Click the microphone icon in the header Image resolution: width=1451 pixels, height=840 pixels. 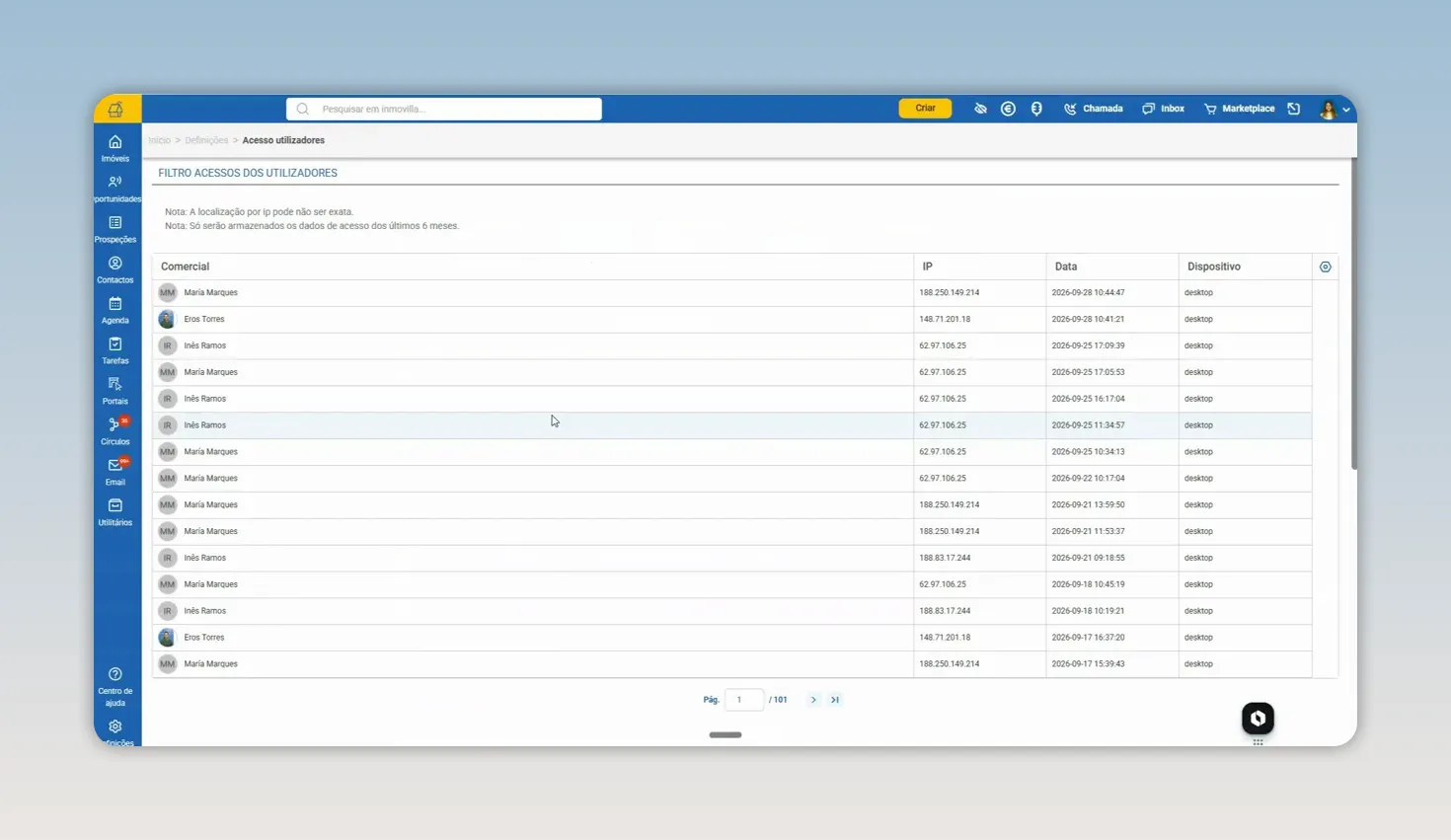coord(1036,109)
